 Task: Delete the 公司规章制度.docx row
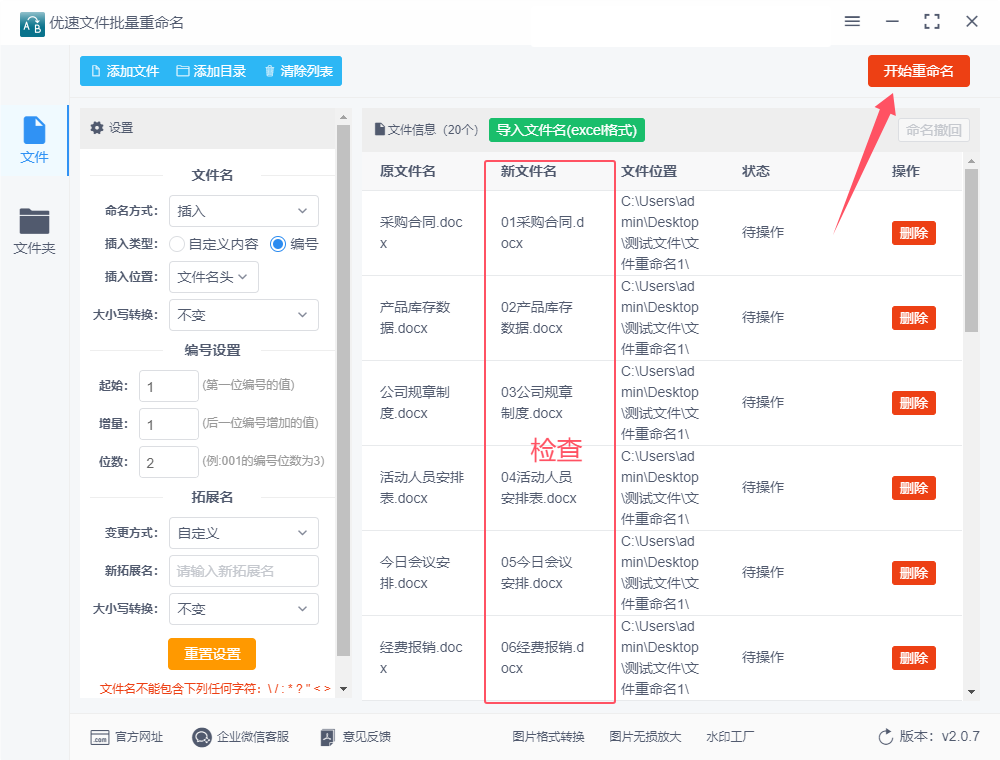tap(913, 403)
